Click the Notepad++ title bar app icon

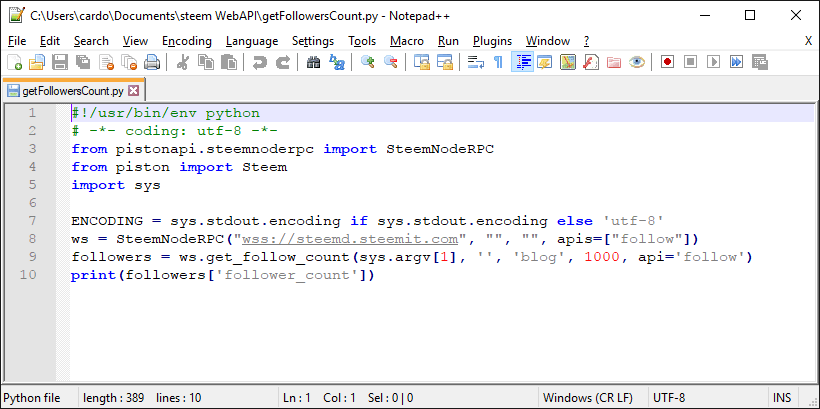pyautogui.click(x=16, y=15)
